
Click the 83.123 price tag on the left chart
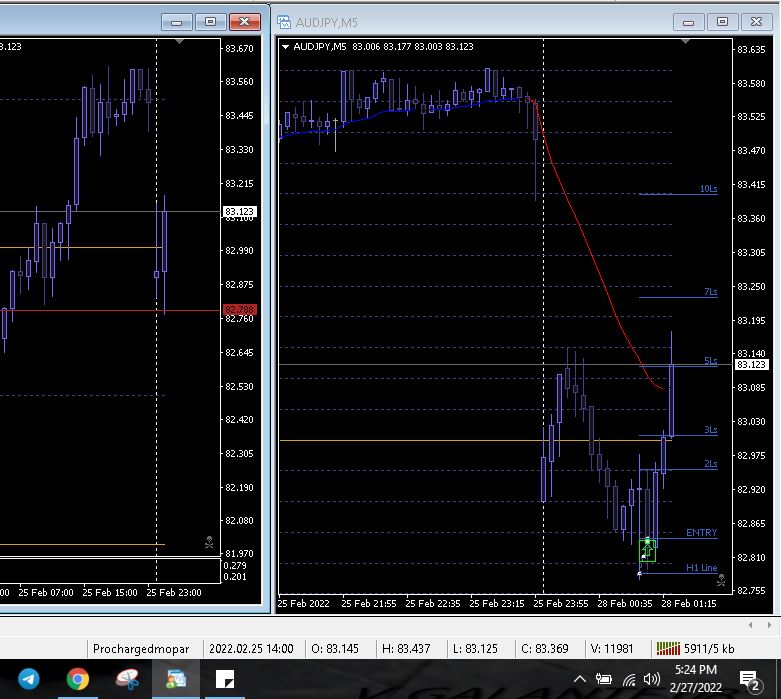point(240,211)
